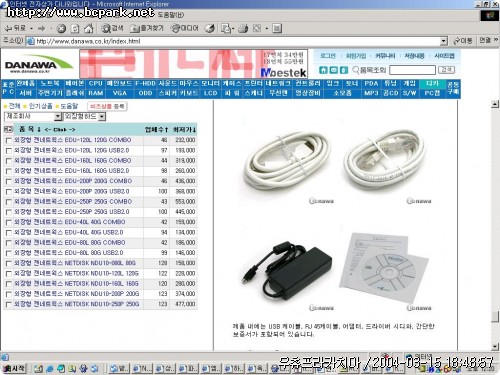The image size is (500, 375).
Task: Select checkbox for EDU-40L 40G USB2.0
Action: tap(8, 233)
